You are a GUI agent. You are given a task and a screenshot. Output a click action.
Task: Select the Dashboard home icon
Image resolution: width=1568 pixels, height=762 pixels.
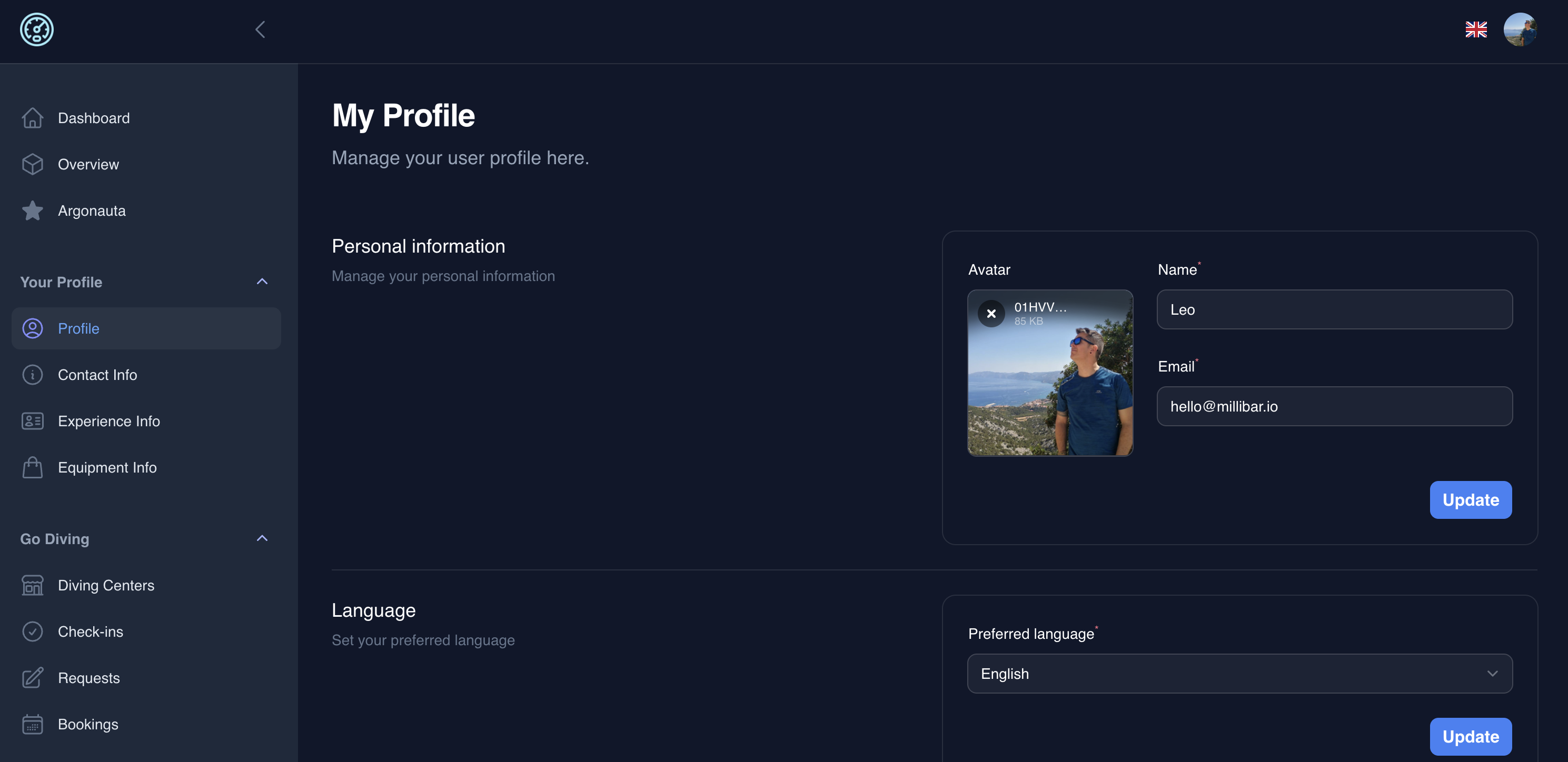tap(32, 117)
